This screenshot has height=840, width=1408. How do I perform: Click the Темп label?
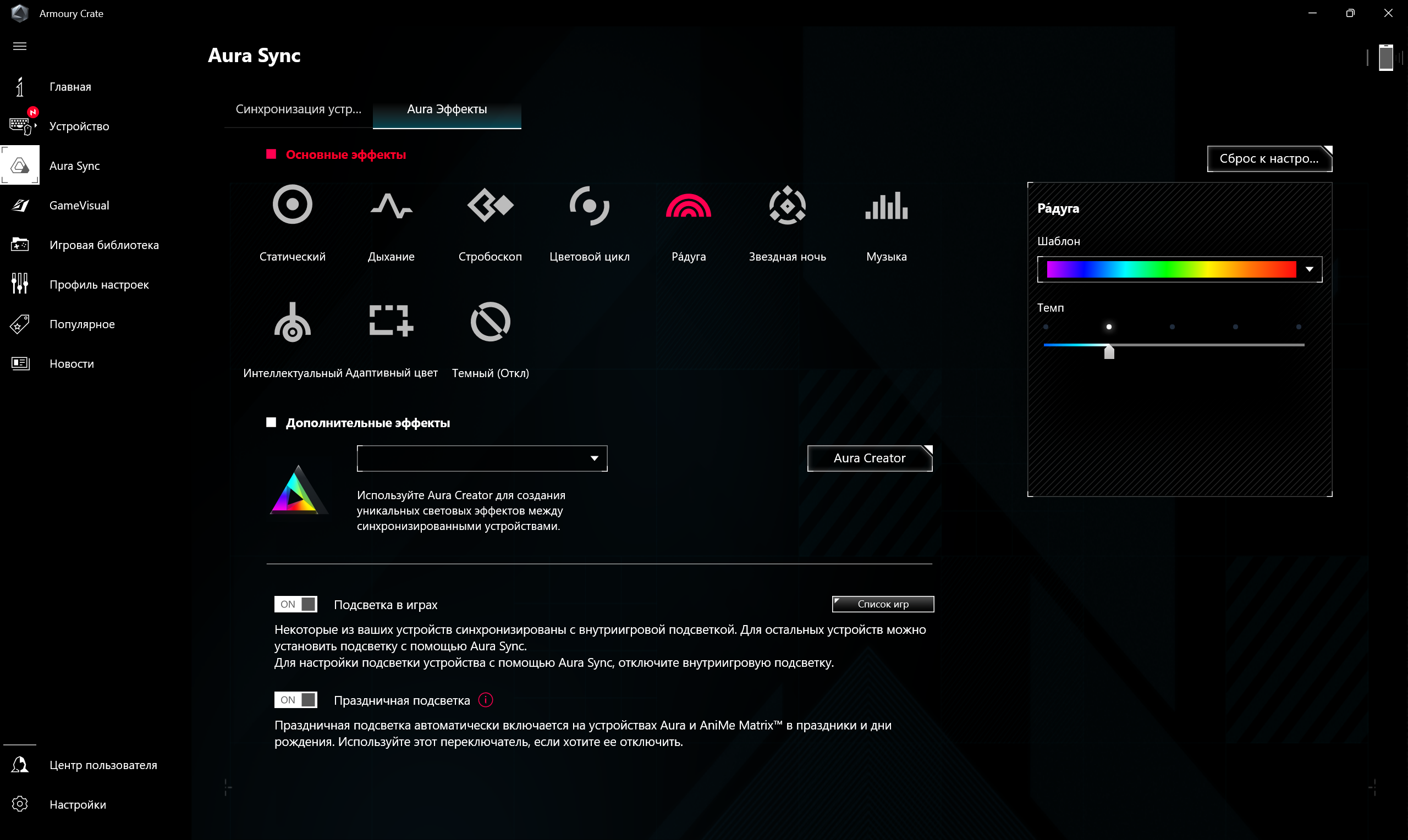pyautogui.click(x=1050, y=308)
